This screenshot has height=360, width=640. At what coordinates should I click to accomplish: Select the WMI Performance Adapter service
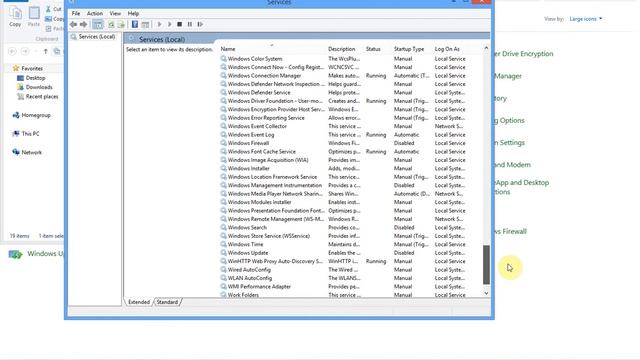coord(259,287)
